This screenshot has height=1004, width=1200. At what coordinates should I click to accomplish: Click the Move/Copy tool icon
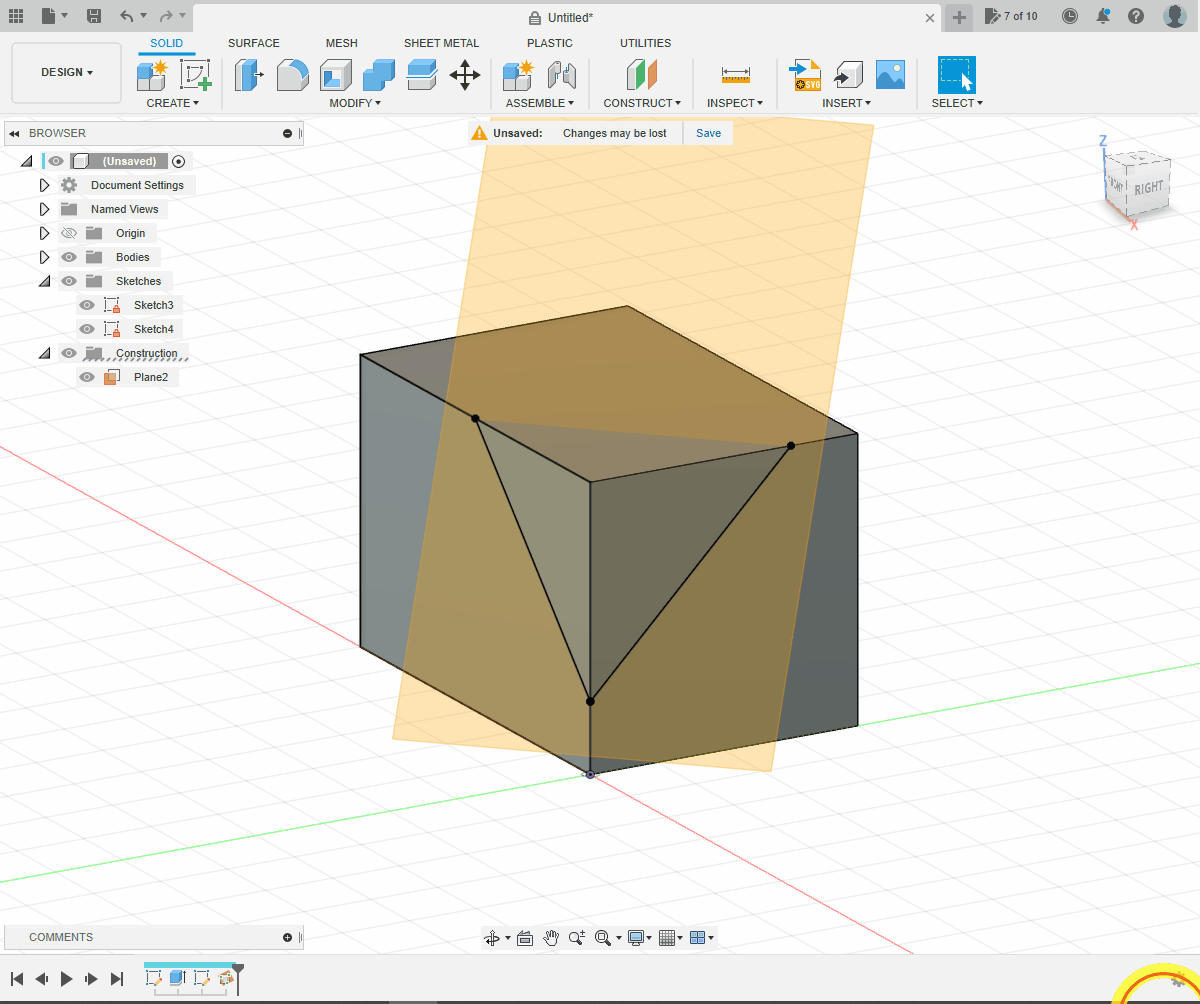point(464,75)
